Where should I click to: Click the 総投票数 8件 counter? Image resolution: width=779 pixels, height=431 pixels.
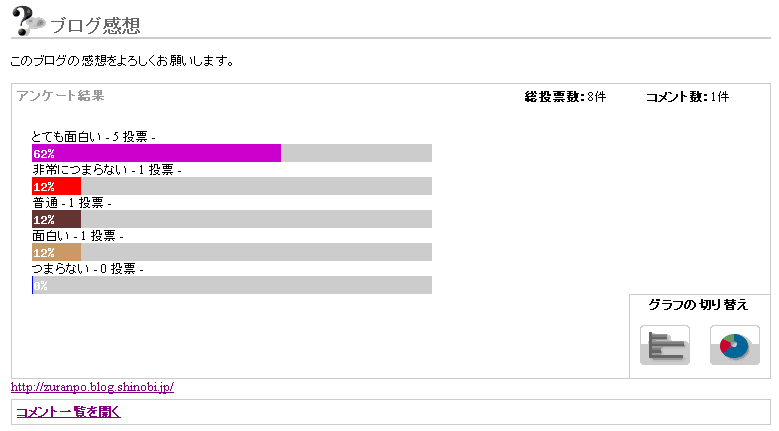(565, 97)
